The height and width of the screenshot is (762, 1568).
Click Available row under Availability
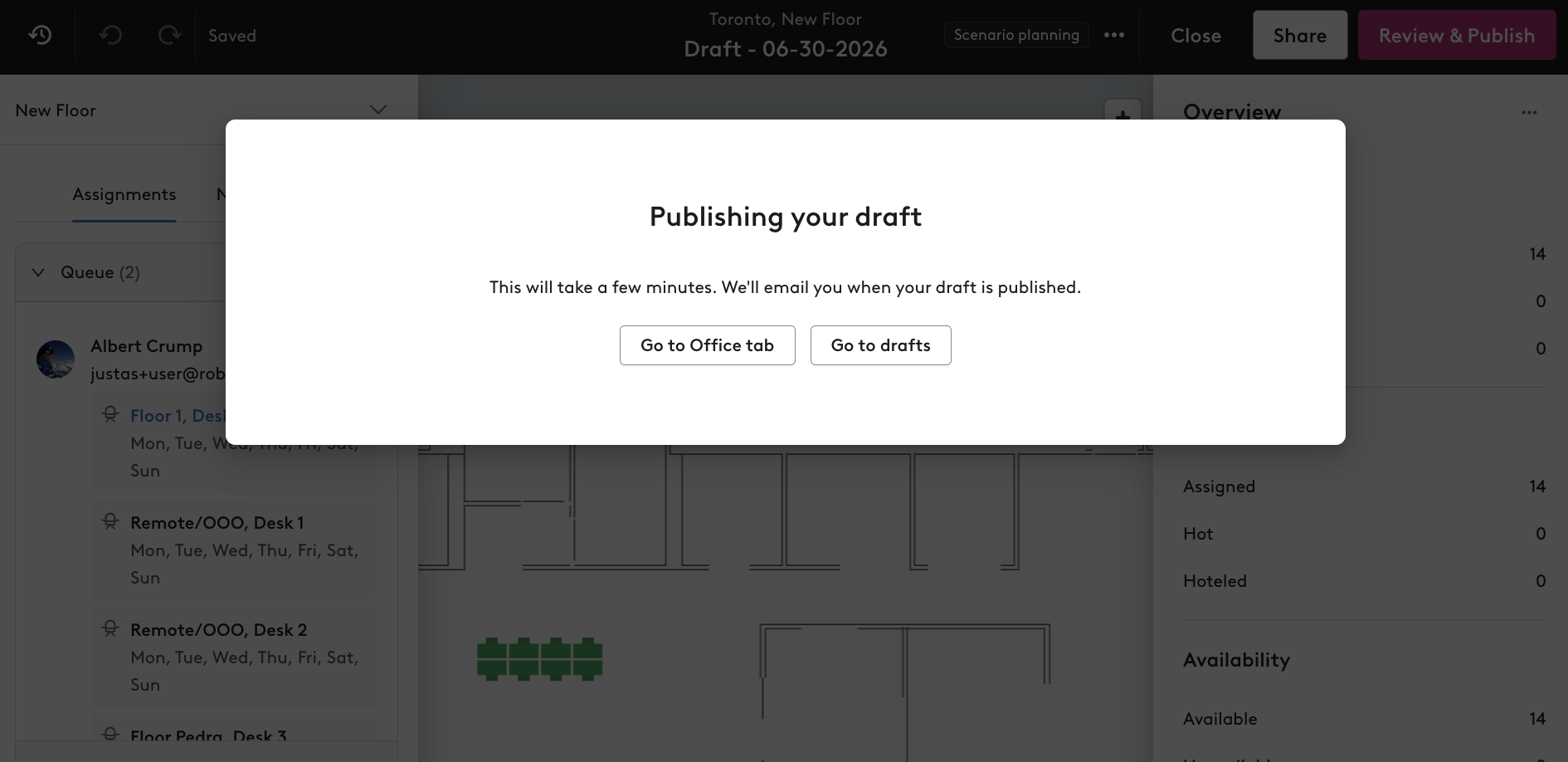click(1365, 719)
